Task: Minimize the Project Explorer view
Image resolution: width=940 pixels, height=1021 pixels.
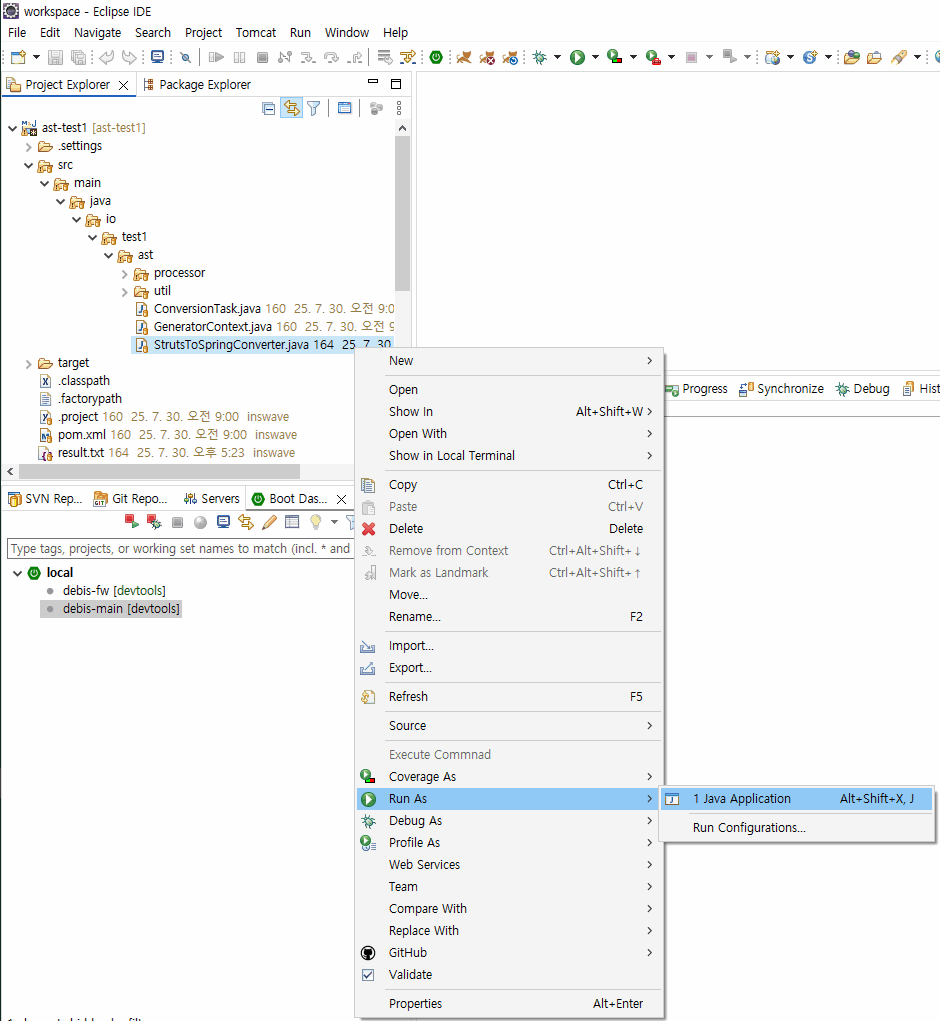Action: pos(373,82)
